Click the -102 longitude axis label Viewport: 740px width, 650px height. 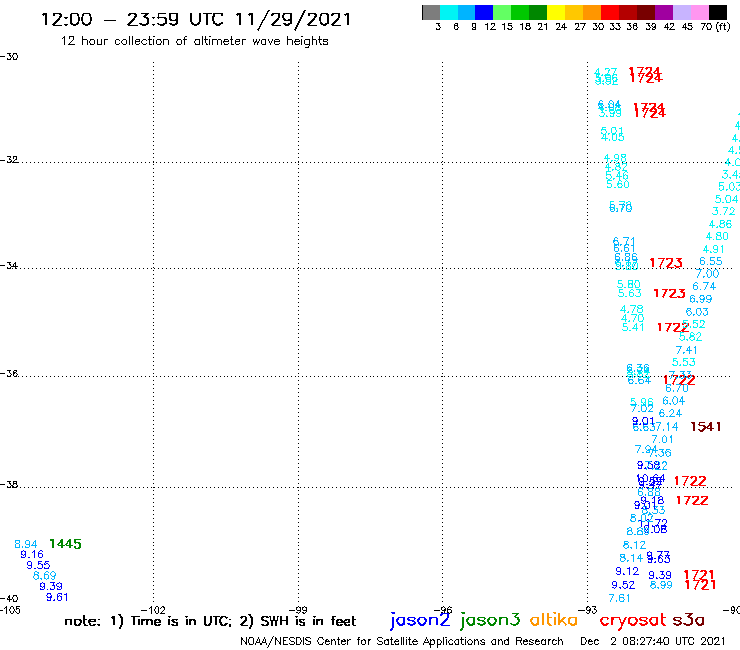pyautogui.click(x=153, y=610)
